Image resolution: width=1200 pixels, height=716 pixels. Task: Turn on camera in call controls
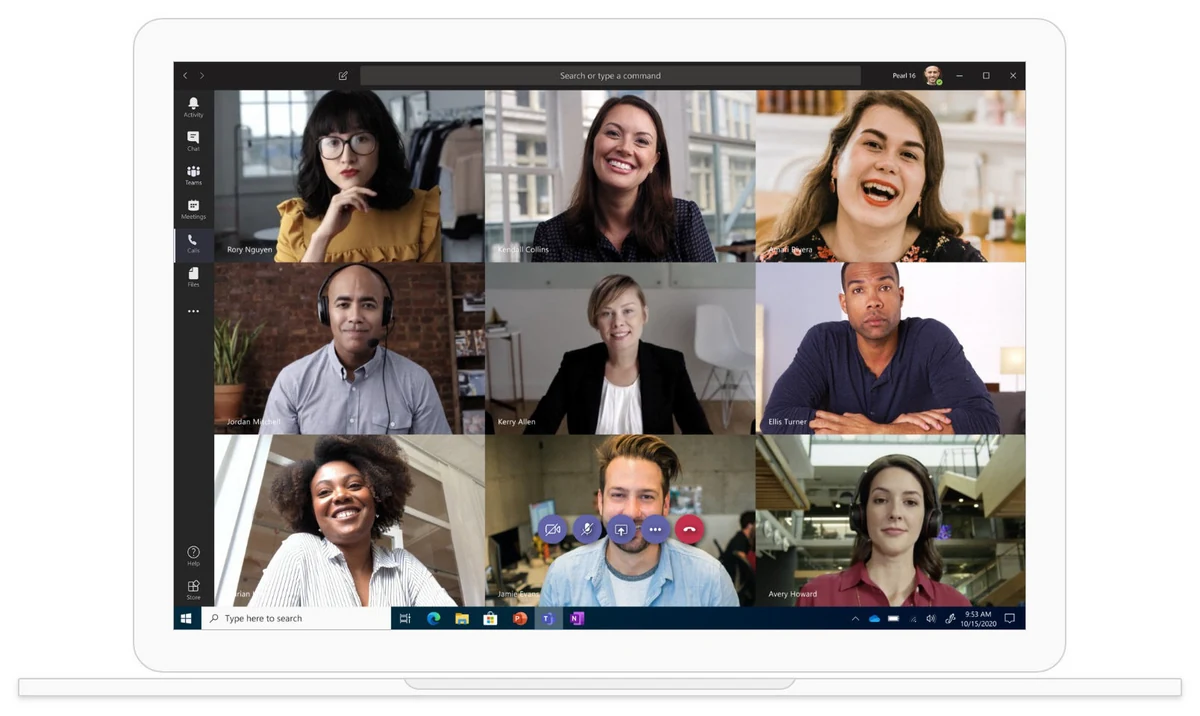click(x=552, y=529)
